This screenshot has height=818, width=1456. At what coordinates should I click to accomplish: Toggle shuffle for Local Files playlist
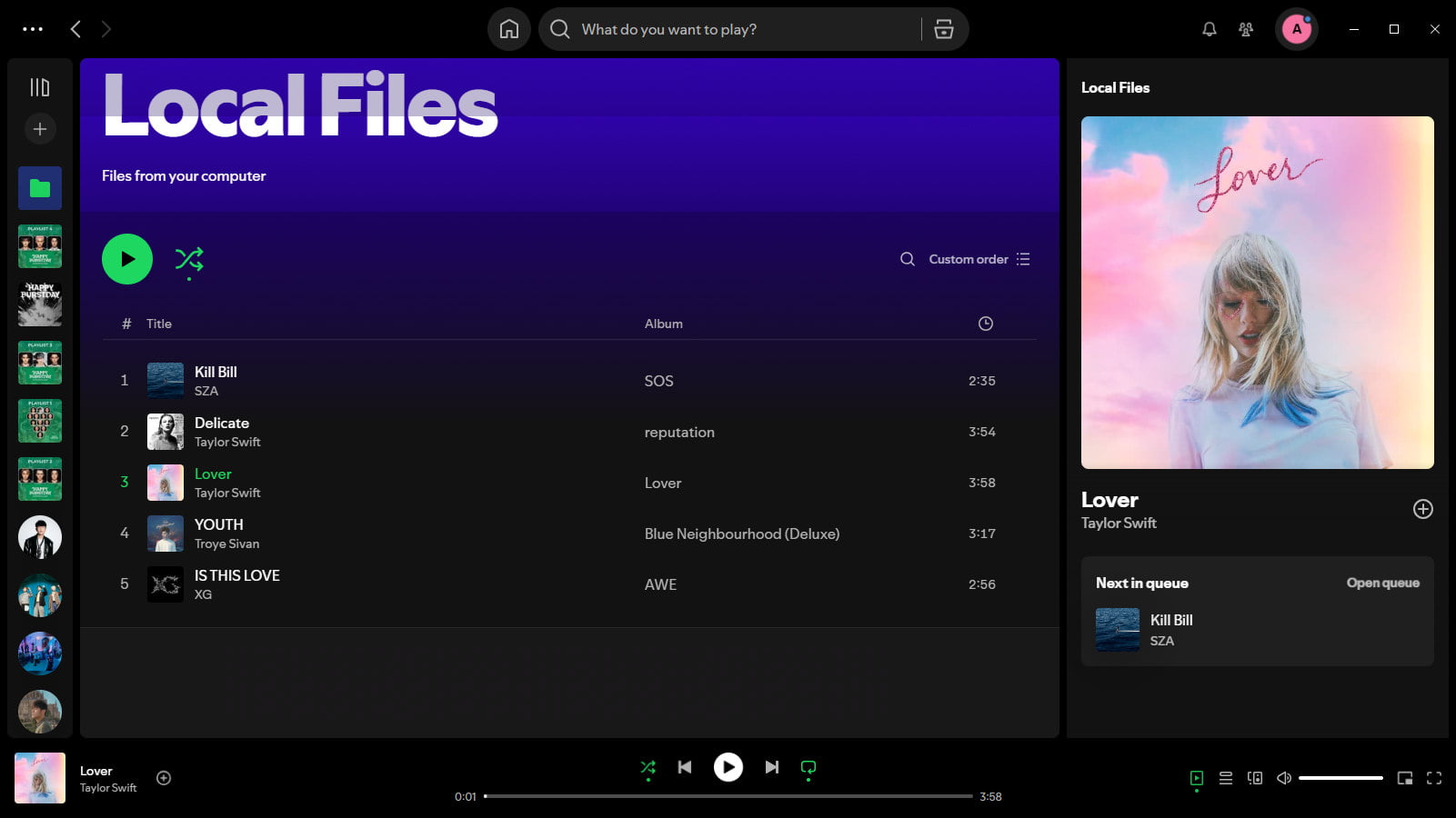click(x=189, y=259)
